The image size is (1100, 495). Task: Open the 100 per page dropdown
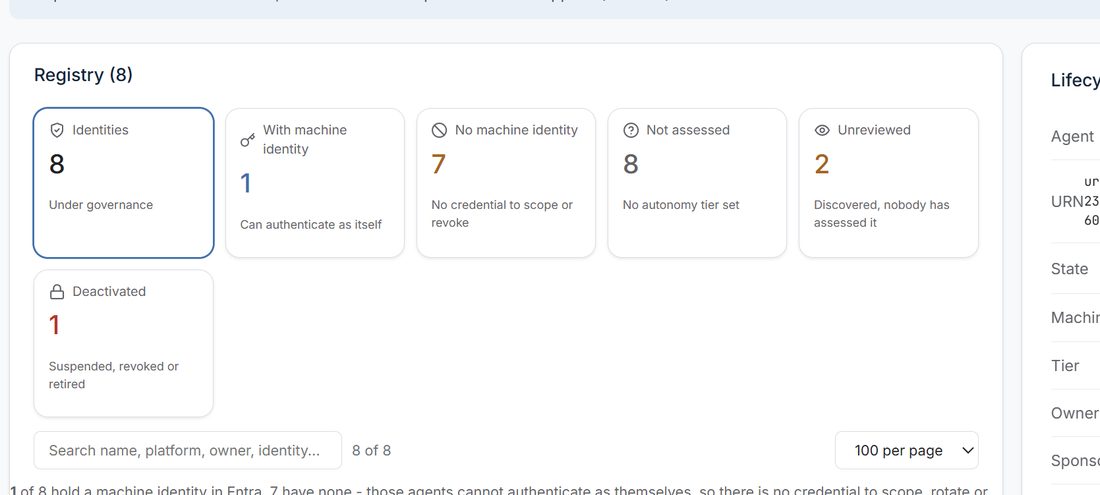point(907,450)
